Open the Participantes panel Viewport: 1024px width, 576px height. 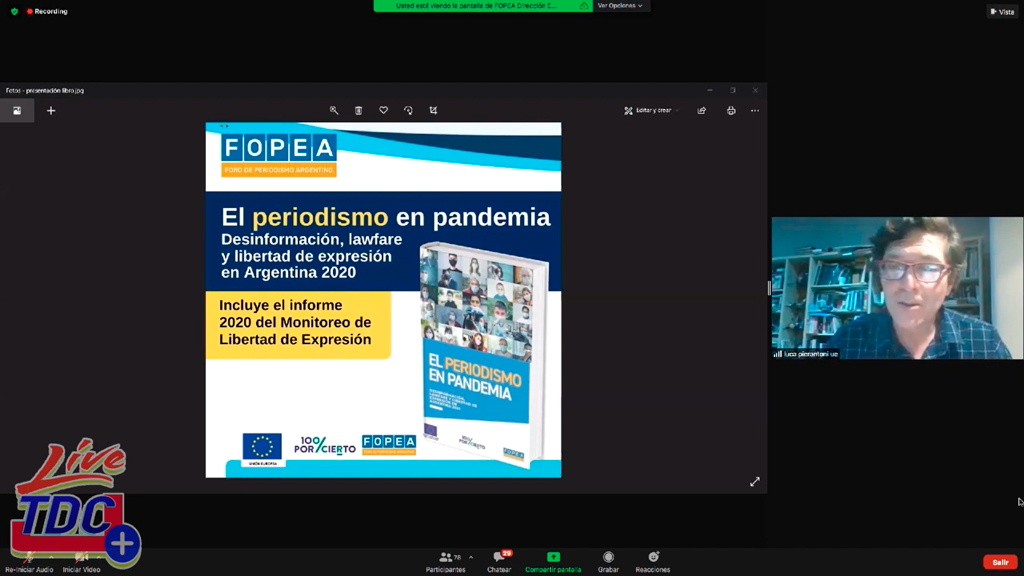[446, 561]
